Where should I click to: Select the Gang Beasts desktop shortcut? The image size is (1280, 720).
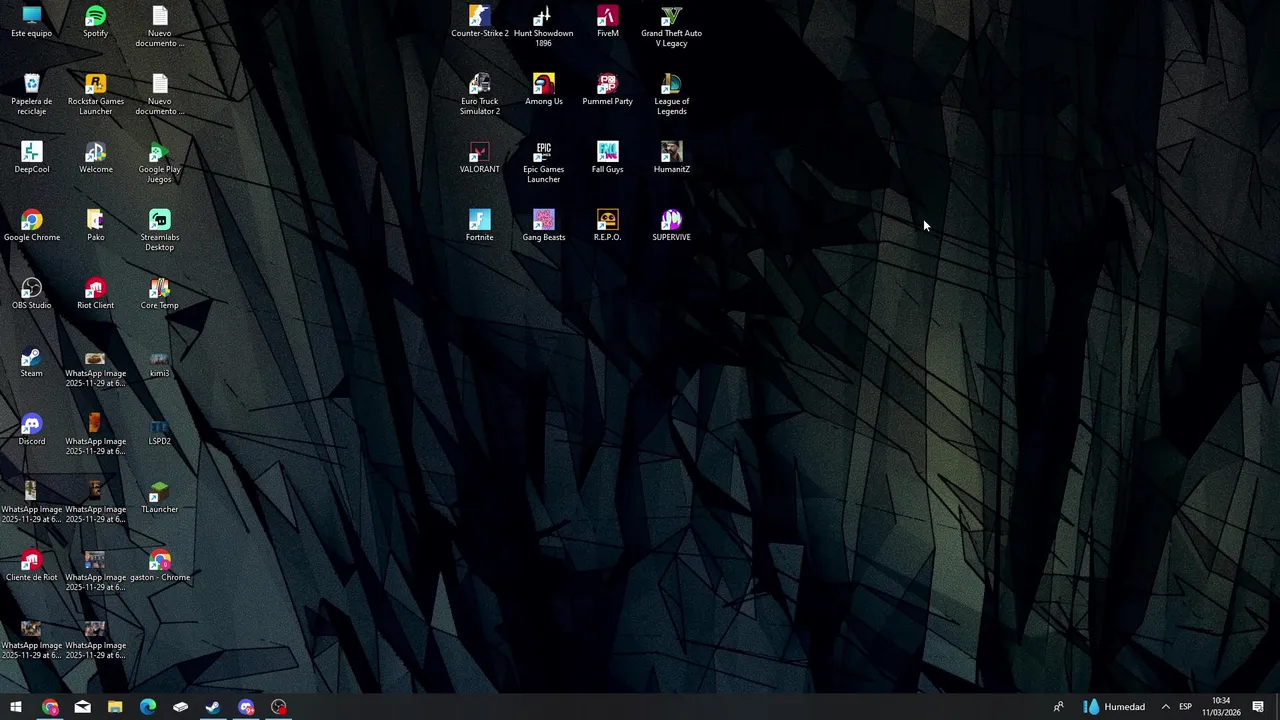(544, 226)
